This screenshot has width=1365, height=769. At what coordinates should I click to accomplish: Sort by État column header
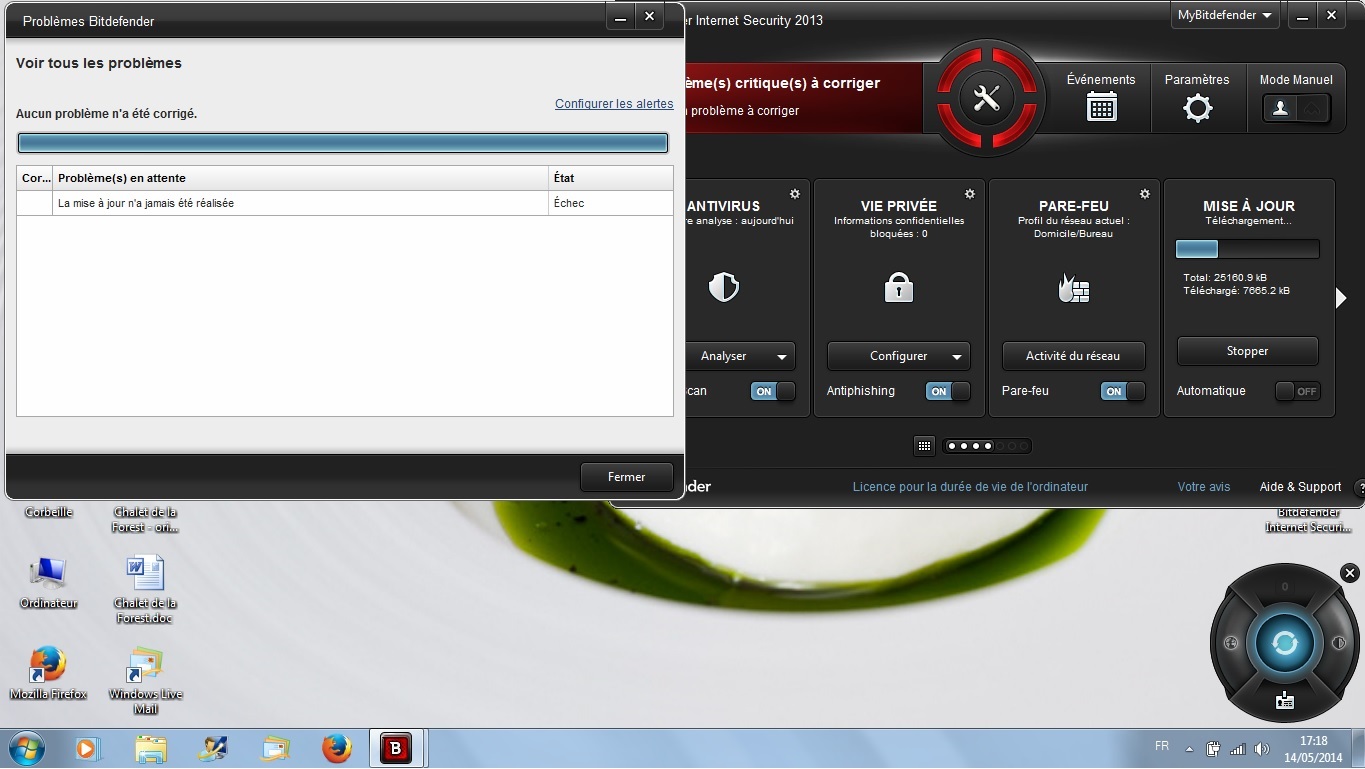coord(611,178)
